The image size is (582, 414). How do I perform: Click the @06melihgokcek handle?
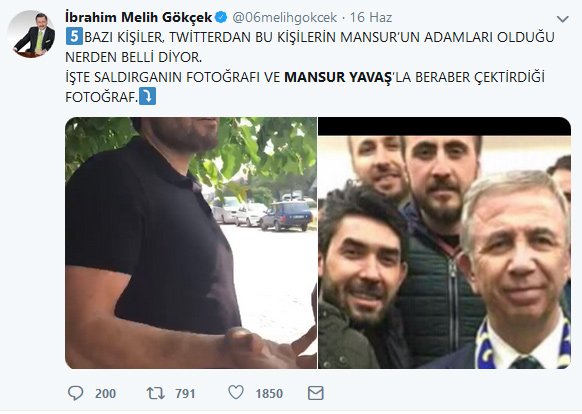click(x=285, y=17)
